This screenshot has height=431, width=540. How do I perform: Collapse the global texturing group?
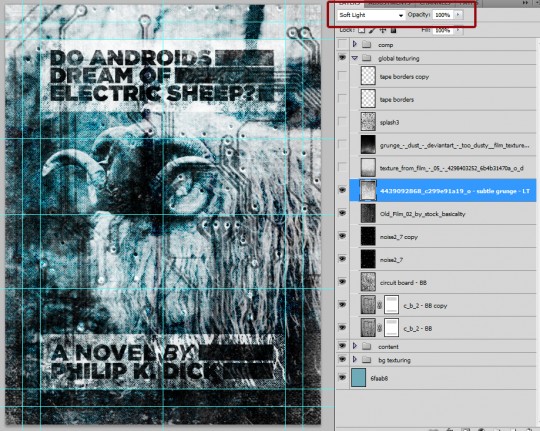pos(355,58)
